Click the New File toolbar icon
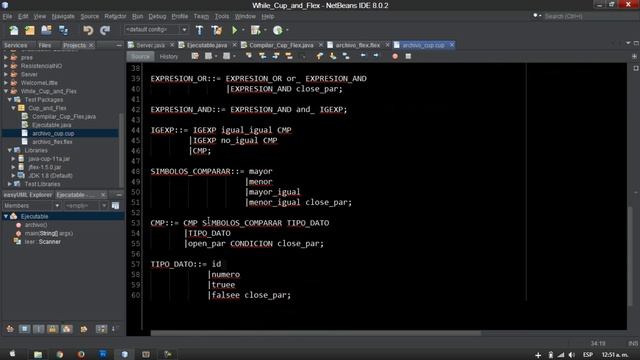640x360 pixels. point(13,30)
